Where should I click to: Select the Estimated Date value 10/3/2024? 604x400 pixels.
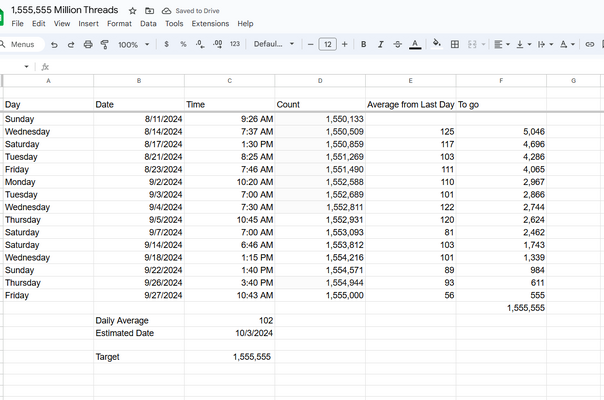pos(230,333)
